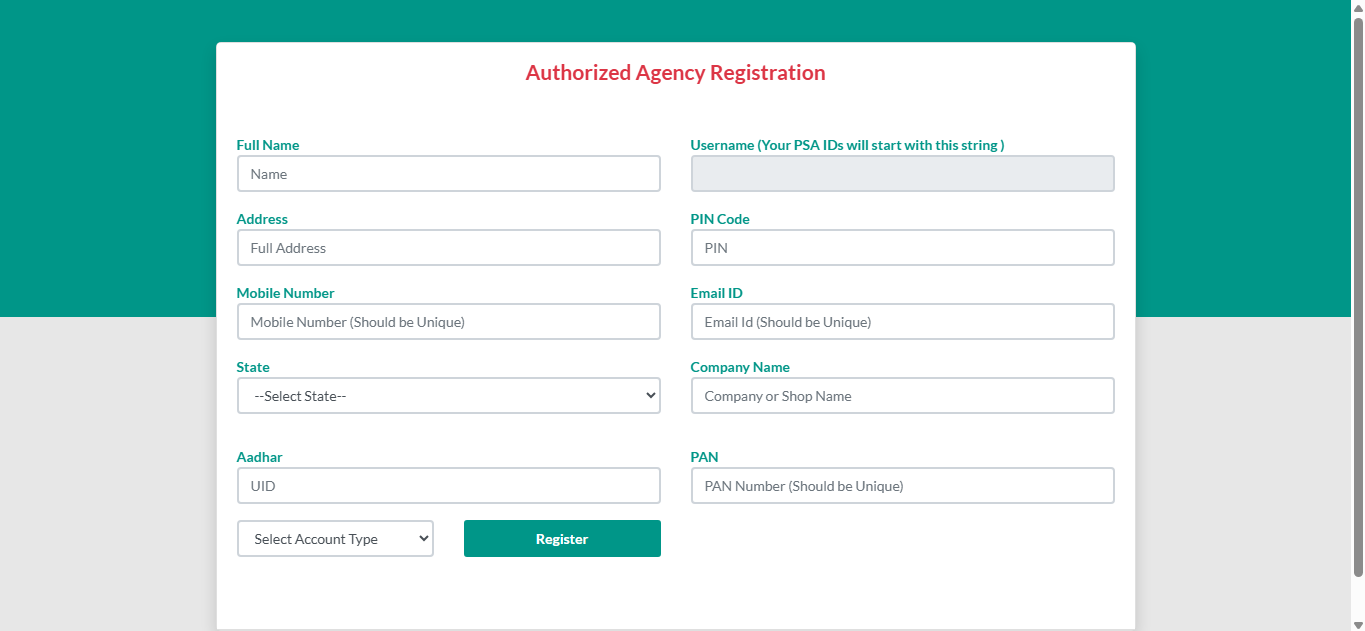1365x631 pixels.
Task: Click into the PIN Code field
Action: pyautogui.click(x=902, y=248)
